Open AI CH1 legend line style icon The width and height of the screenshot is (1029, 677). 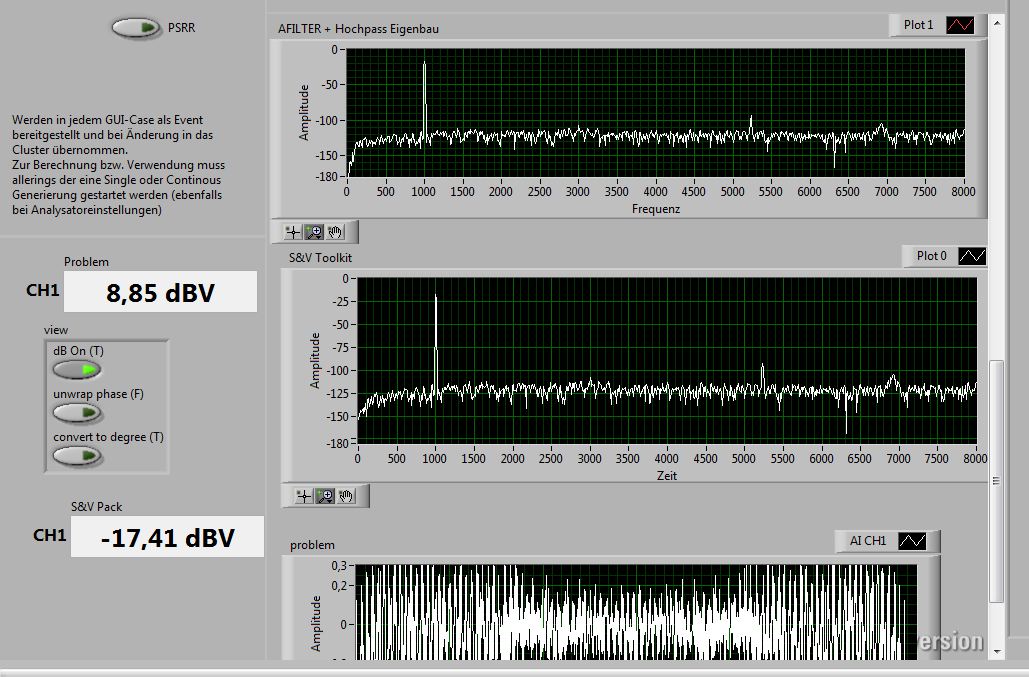912,541
